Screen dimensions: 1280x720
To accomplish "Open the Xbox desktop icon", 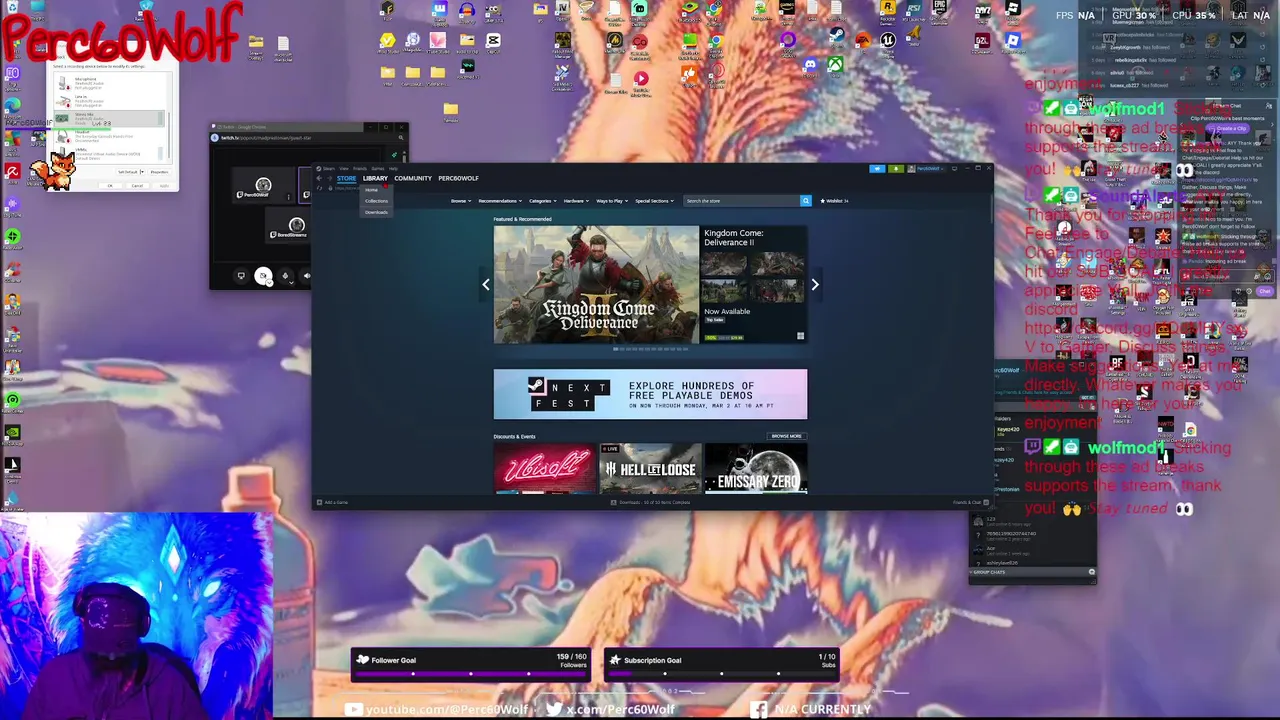I will (x=835, y=65).
